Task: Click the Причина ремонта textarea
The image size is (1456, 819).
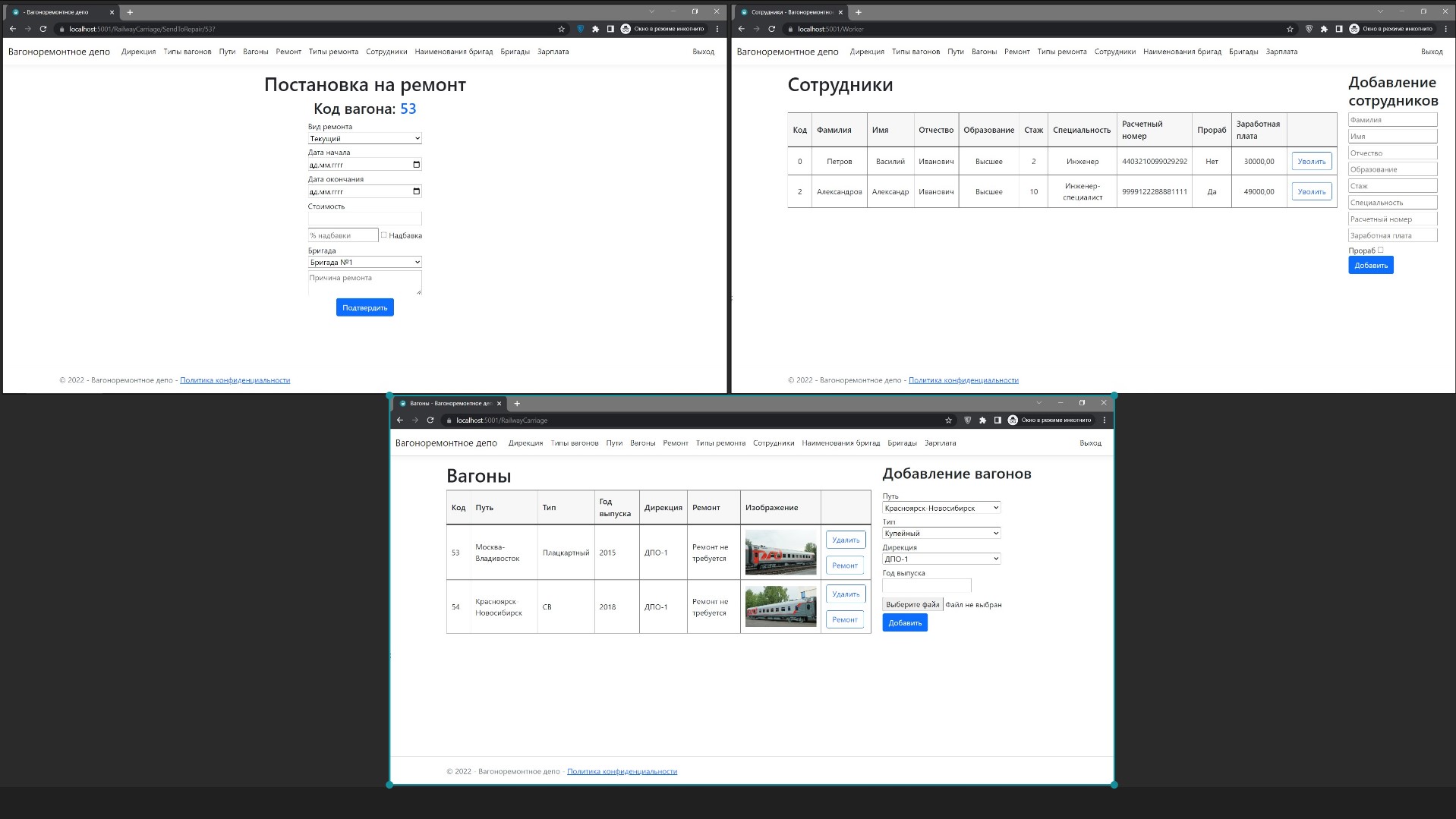Action: tap(364, 282)
